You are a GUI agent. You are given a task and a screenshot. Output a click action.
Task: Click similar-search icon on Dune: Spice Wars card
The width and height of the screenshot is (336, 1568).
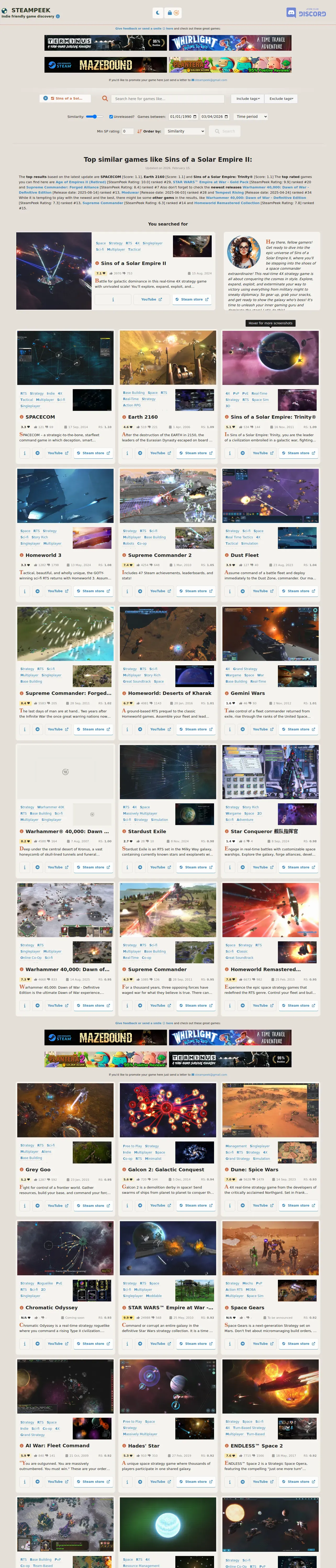pos(242,1205)
